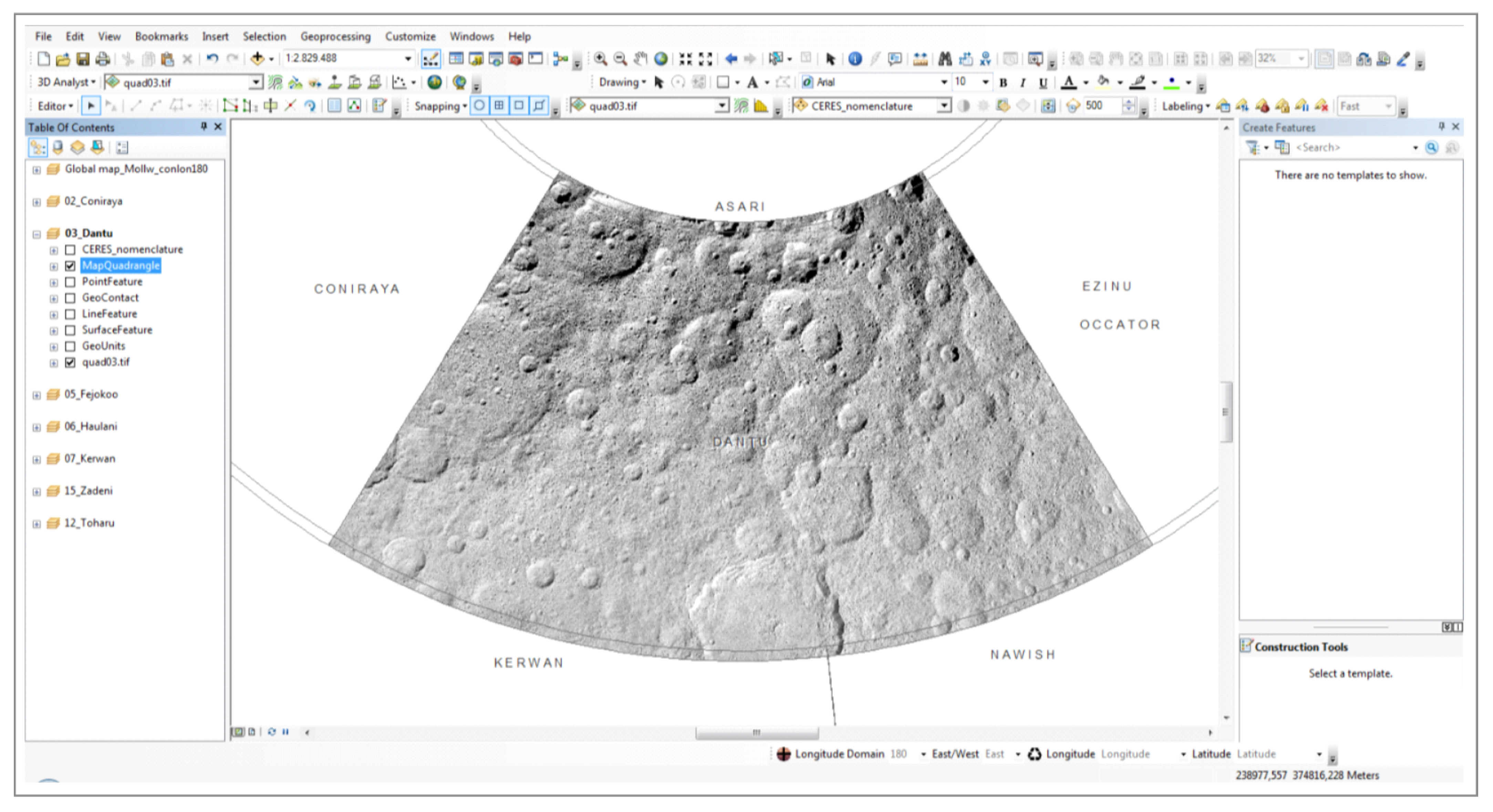Undo the last action
The width and height of the screenshot is (1493, 812).
212,59
